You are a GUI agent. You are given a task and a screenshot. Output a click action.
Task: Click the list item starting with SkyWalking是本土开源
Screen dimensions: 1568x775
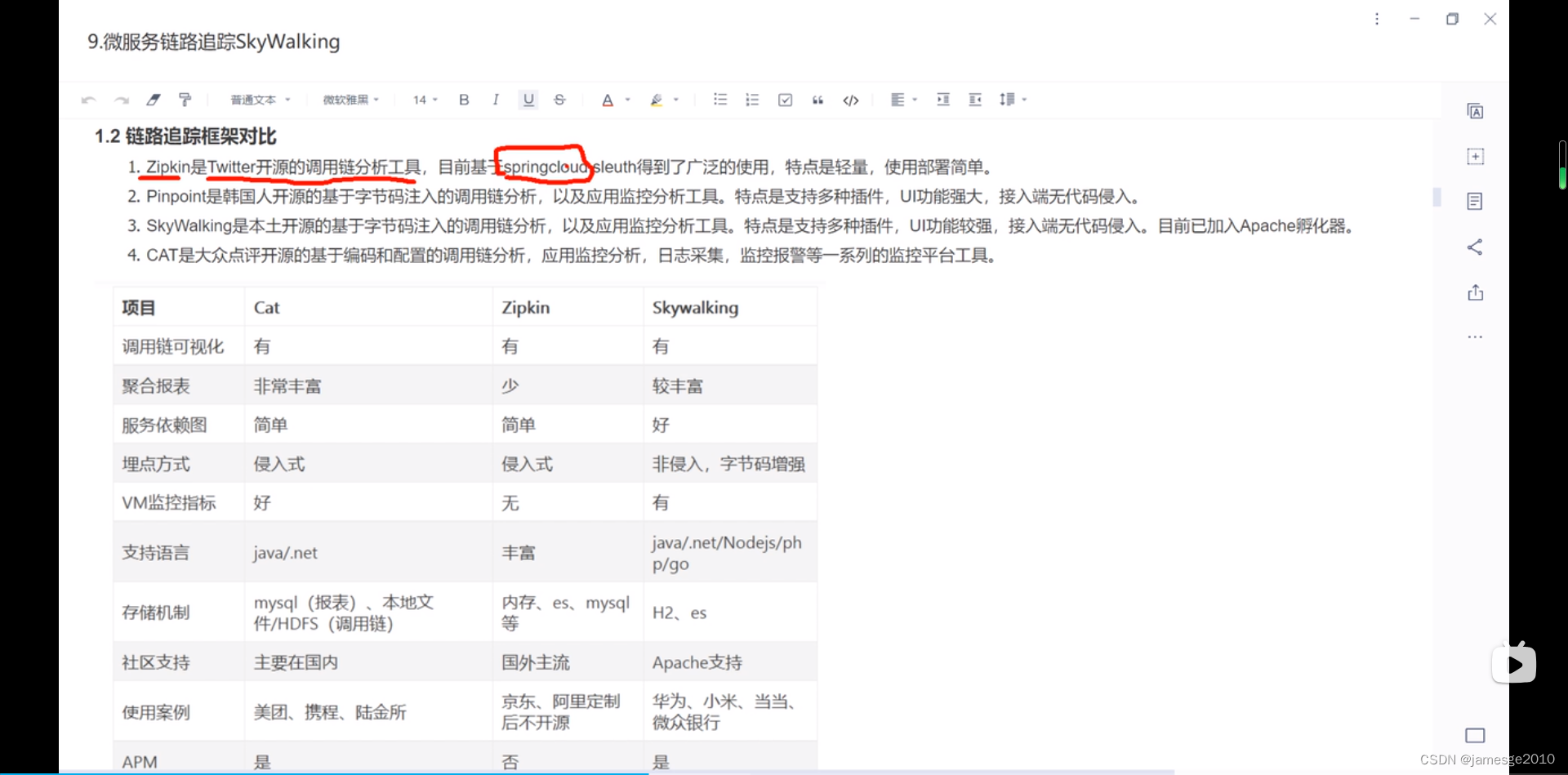click(x=742, y=226)
